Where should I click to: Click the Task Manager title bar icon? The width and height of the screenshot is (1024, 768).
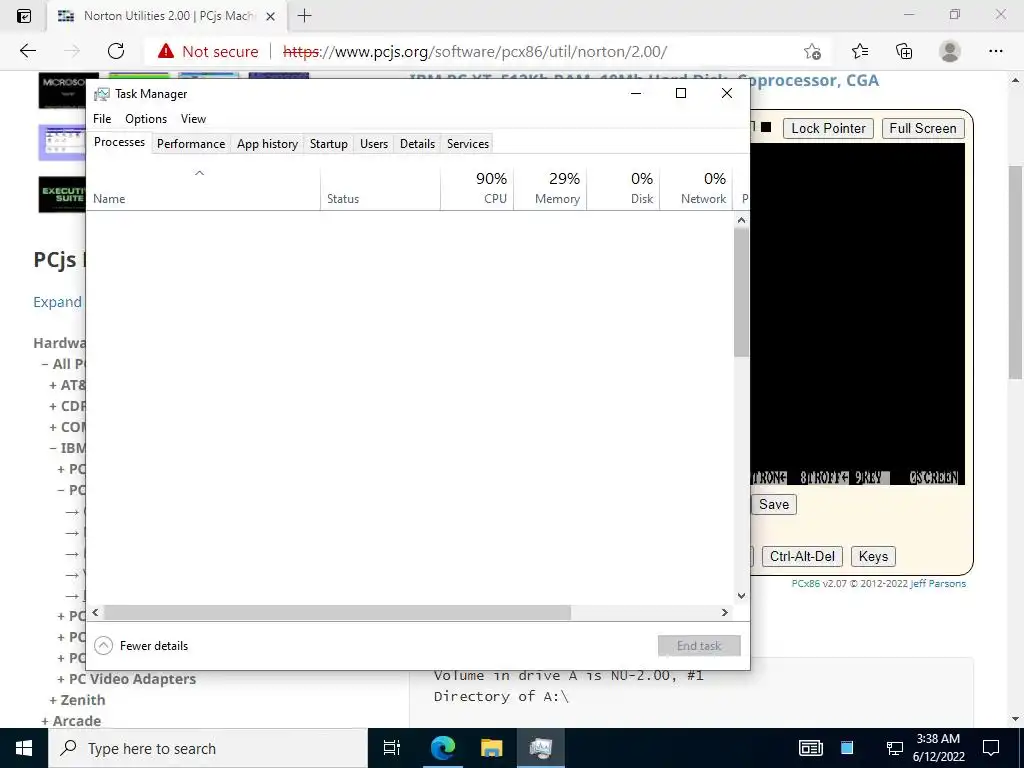tap(101, 94)
